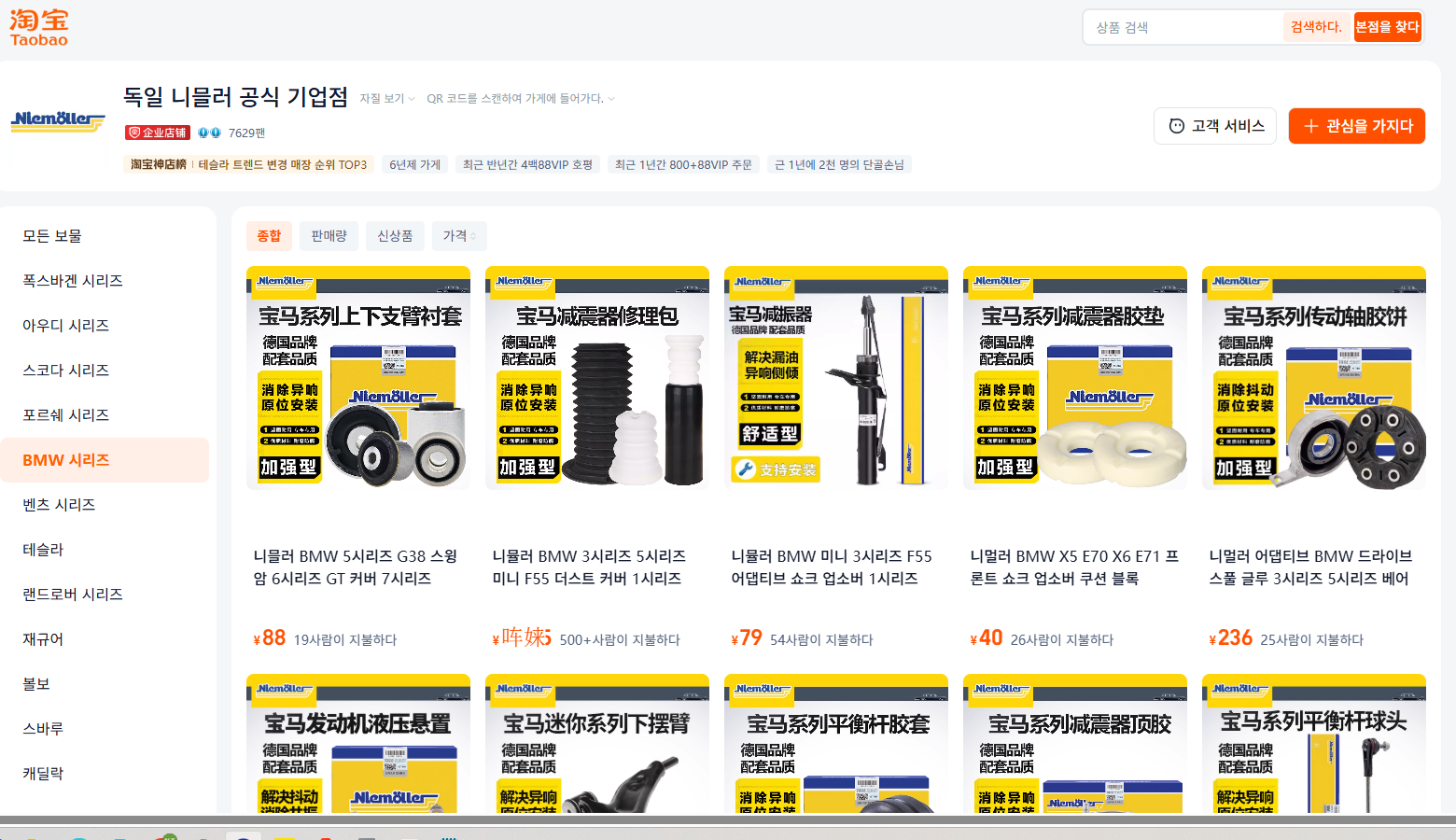Focus the 상품 검색 search field
1456x840 pixels.
point(1184,27)
